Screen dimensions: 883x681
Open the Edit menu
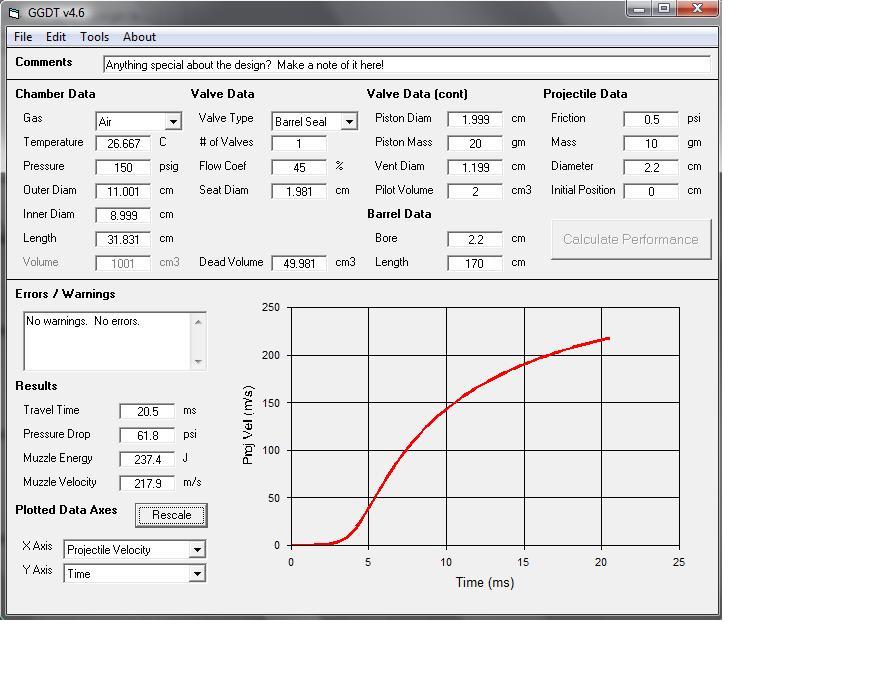56,37
